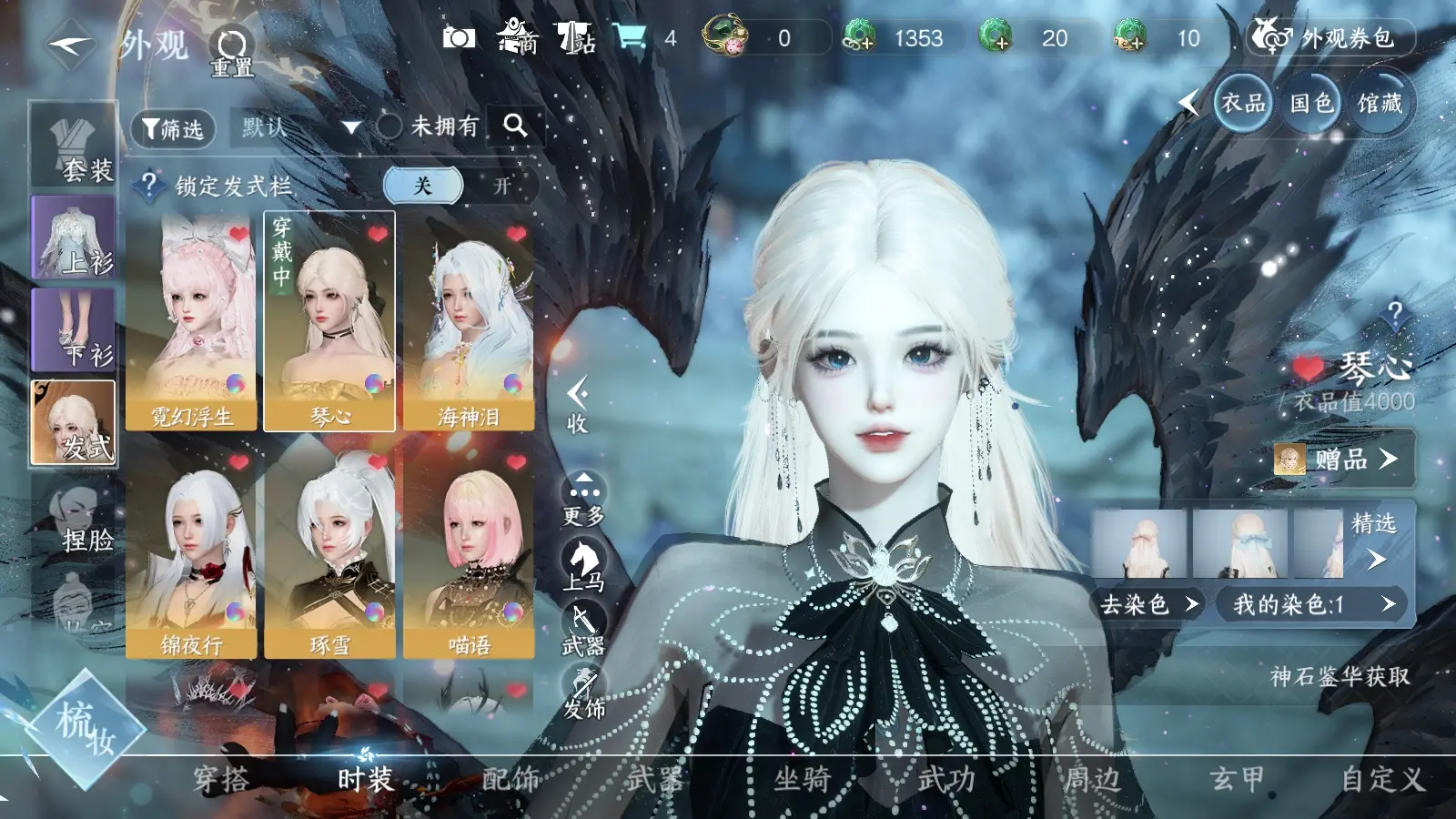Open the 筛选 filter
This screenshot has height=819, width=1456.
coord(173,128)
